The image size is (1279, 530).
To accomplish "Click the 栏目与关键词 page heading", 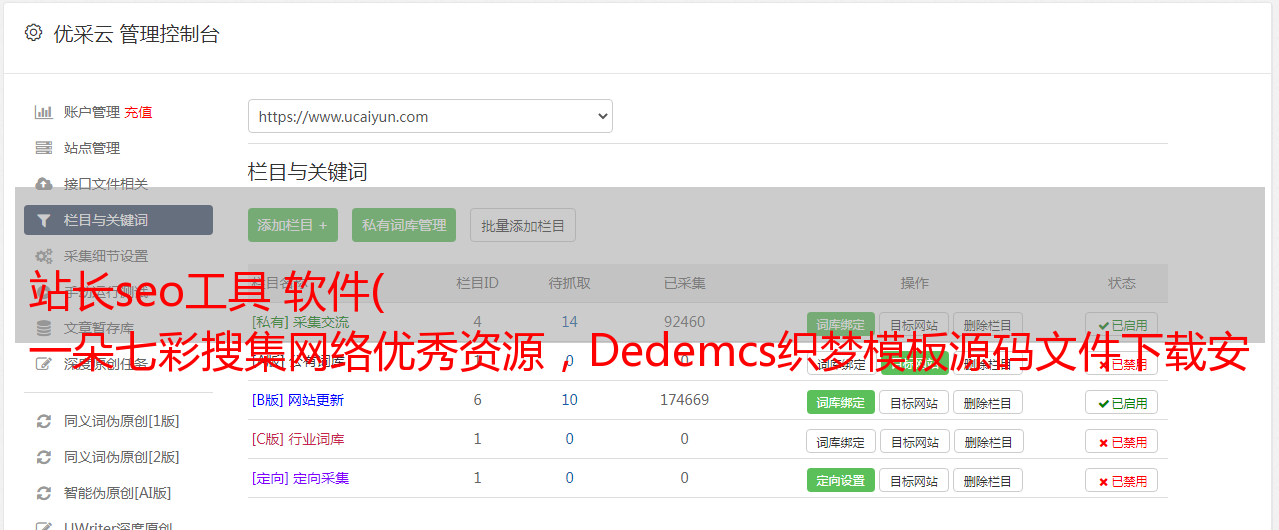I will tap(308, 172).
